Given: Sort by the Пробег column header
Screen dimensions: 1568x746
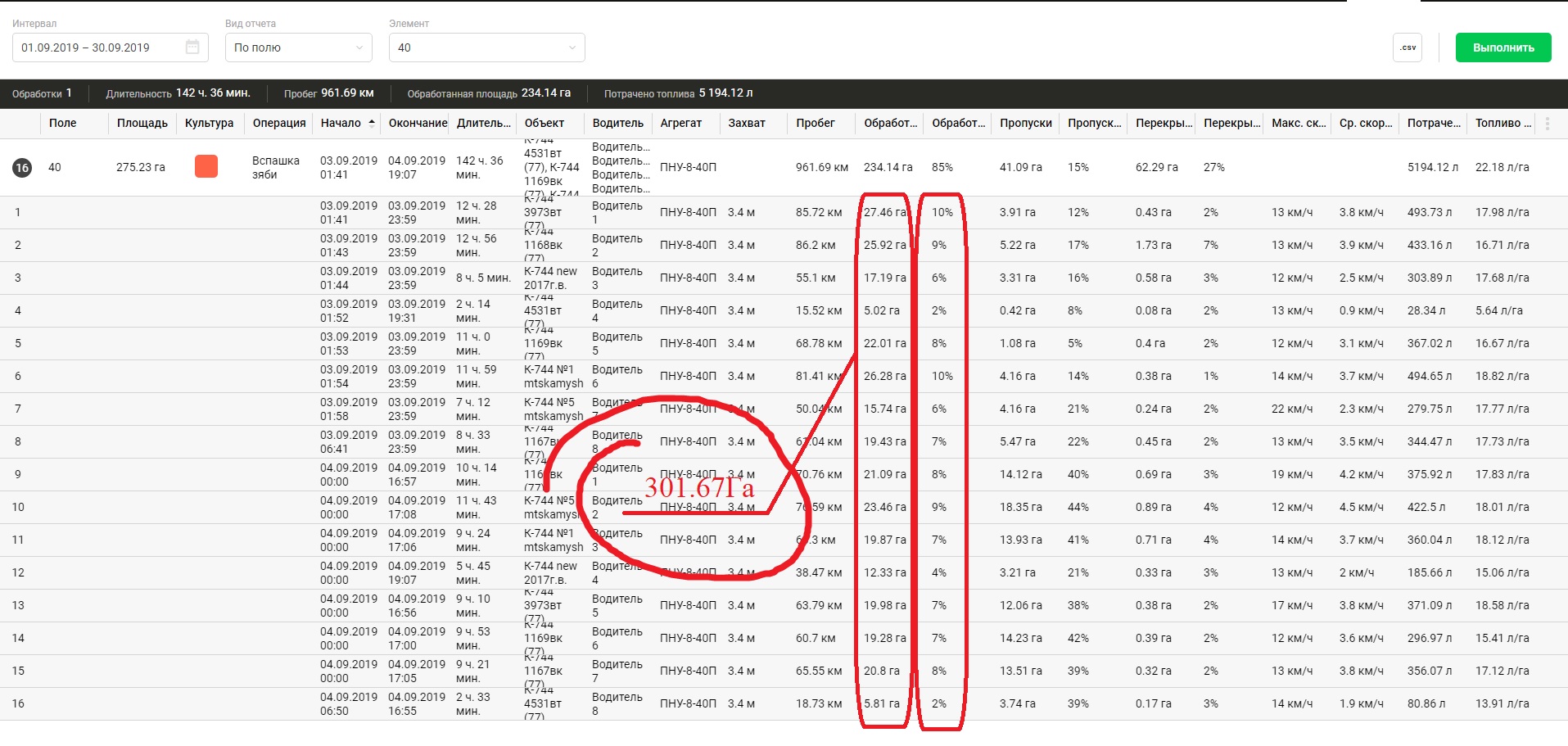Looking at the screenshot, I should click(x=815, y=124).
